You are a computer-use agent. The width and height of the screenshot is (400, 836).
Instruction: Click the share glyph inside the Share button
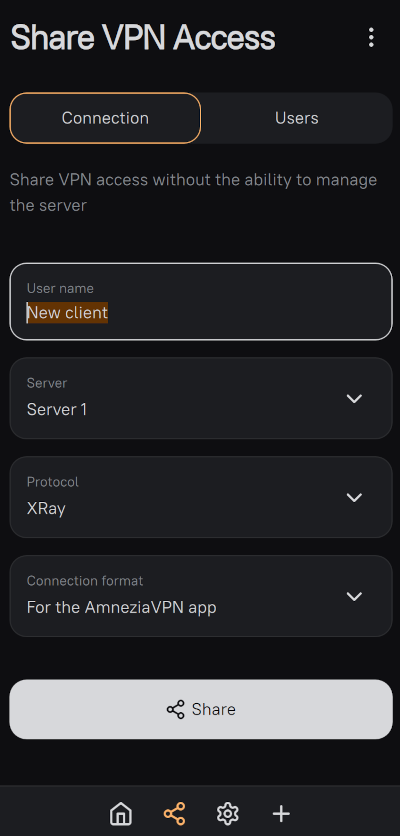tap(175, 709)
